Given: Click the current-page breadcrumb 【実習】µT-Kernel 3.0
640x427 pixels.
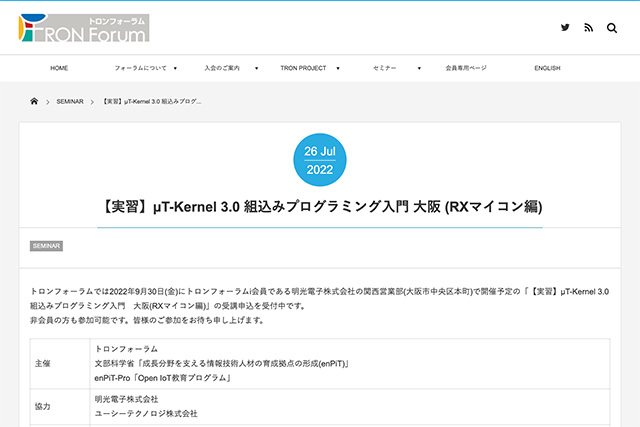Looking at the screenshot, I should pyautogui.click(x=151, y=101).
